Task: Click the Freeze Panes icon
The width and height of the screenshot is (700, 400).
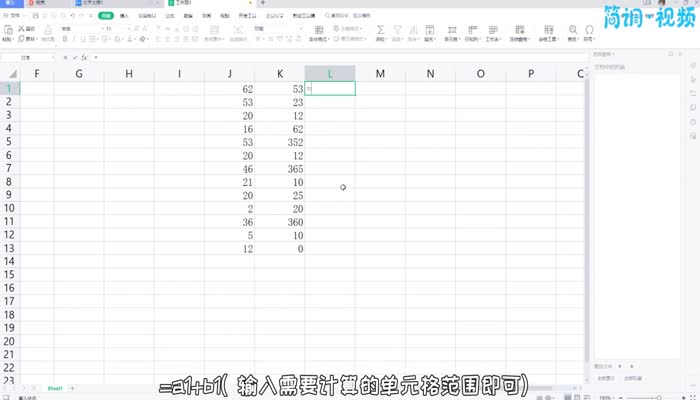Action: click(x=521, y=31)
